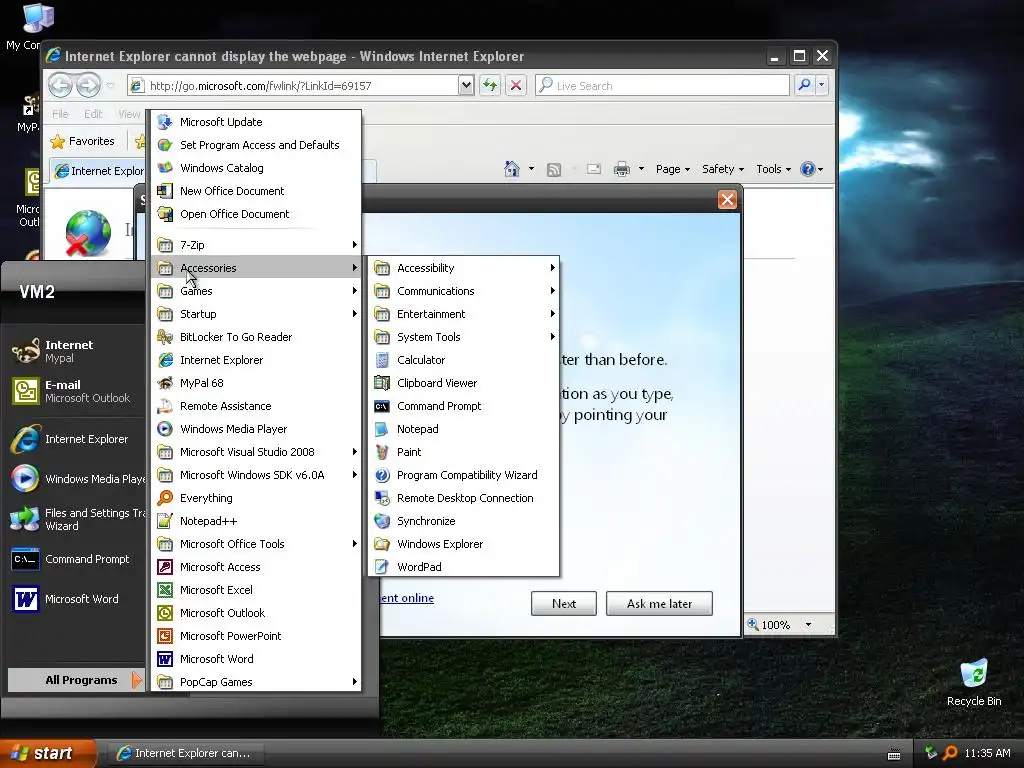
Task: Expand Microsoft Windows SDK v6.0A folder
Action: pyautogui.click(x=256, y=475)
